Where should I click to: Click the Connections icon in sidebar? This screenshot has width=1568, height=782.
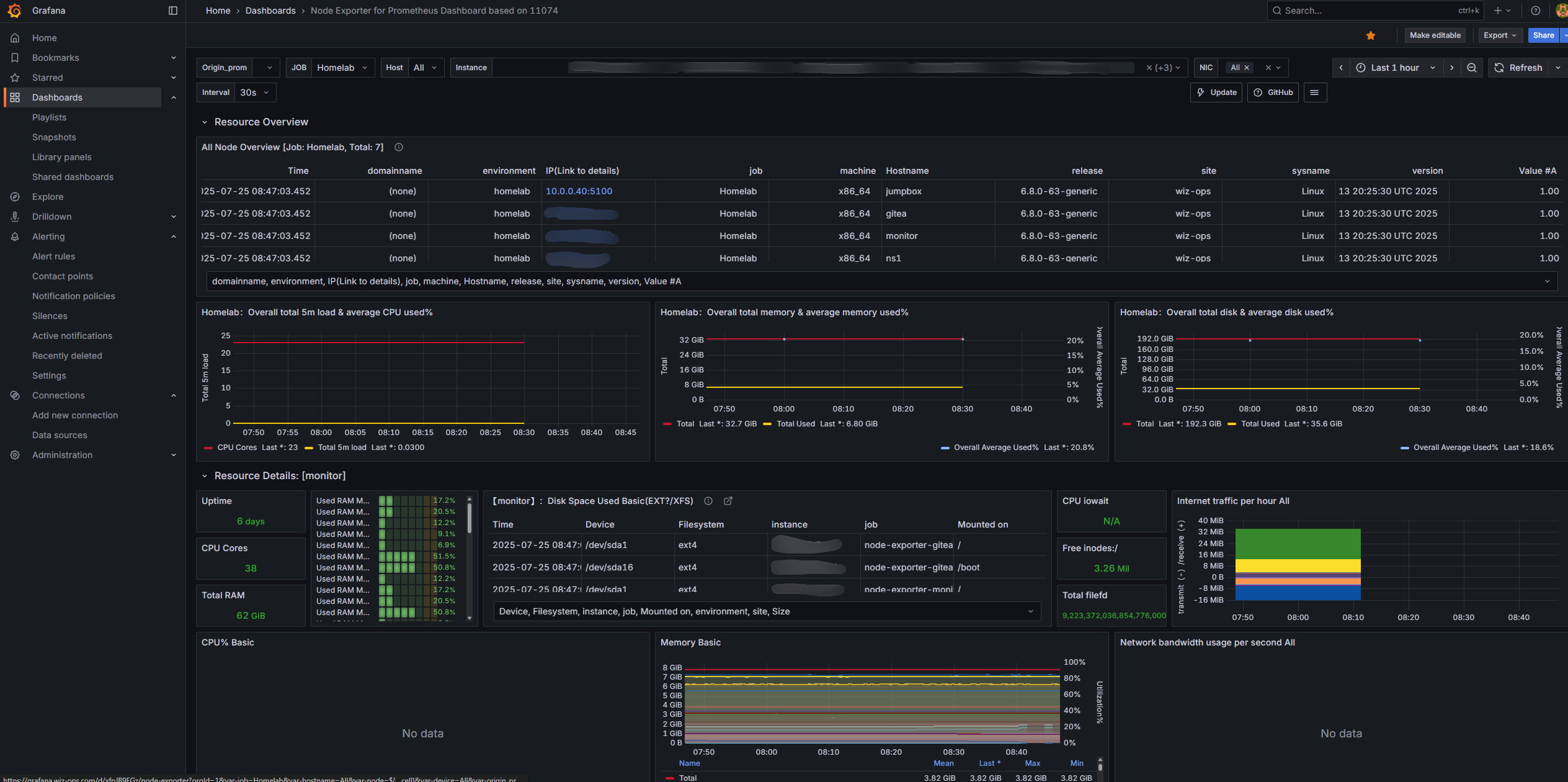click(x=15, y=395)
